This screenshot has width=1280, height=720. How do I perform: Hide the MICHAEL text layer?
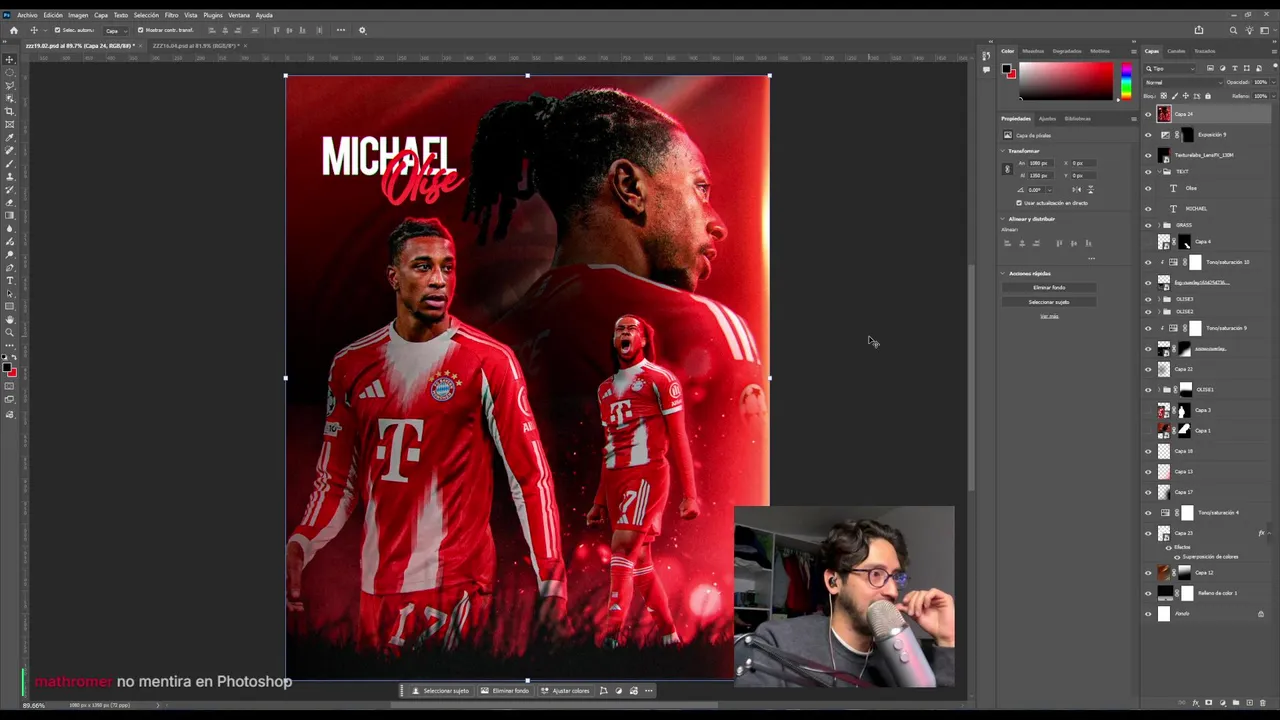(1148, 208)
